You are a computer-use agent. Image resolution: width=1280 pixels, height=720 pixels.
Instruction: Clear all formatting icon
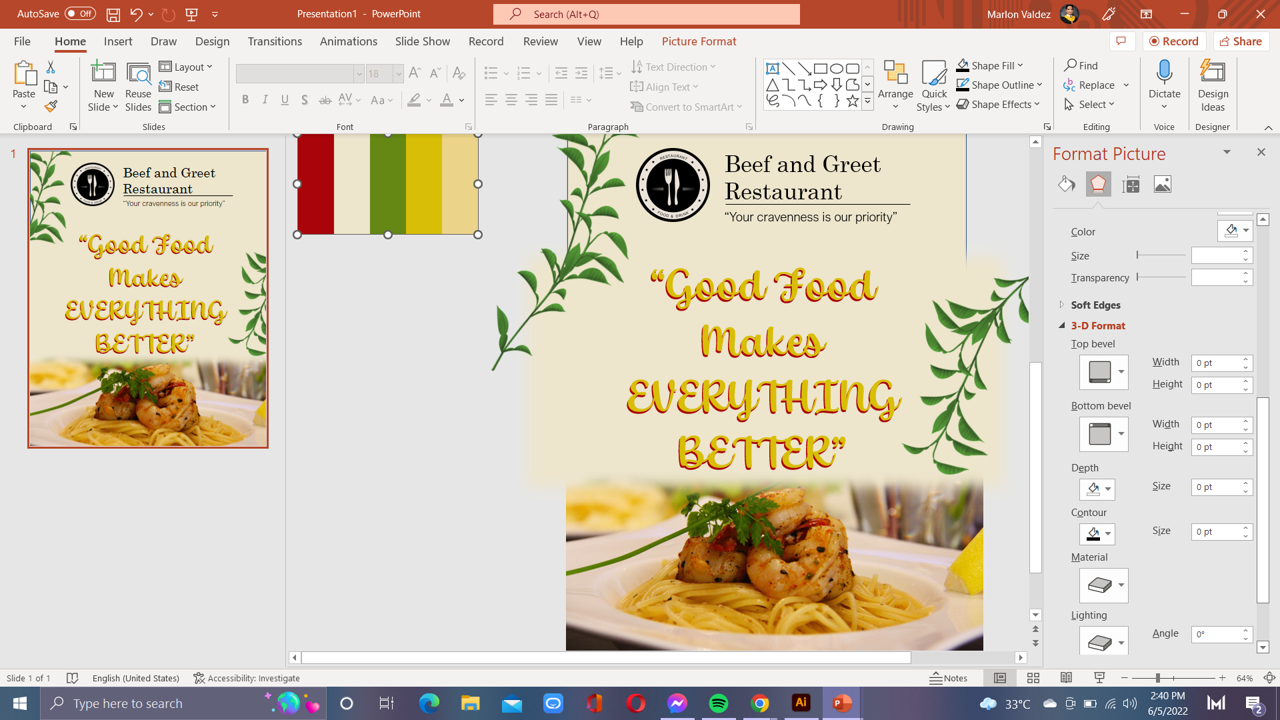point(459,73)
